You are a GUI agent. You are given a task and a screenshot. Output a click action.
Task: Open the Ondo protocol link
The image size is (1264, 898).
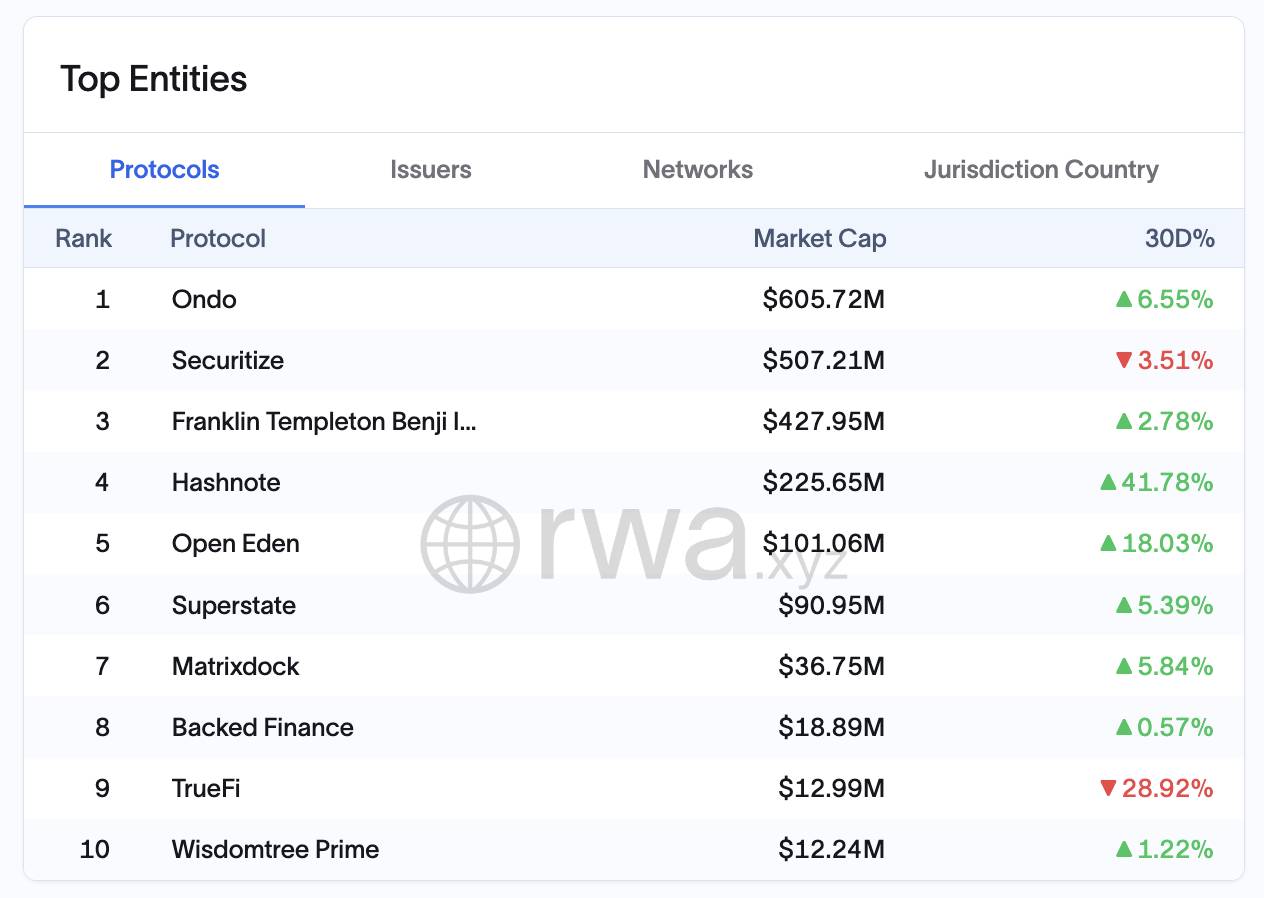coord(204,299)
